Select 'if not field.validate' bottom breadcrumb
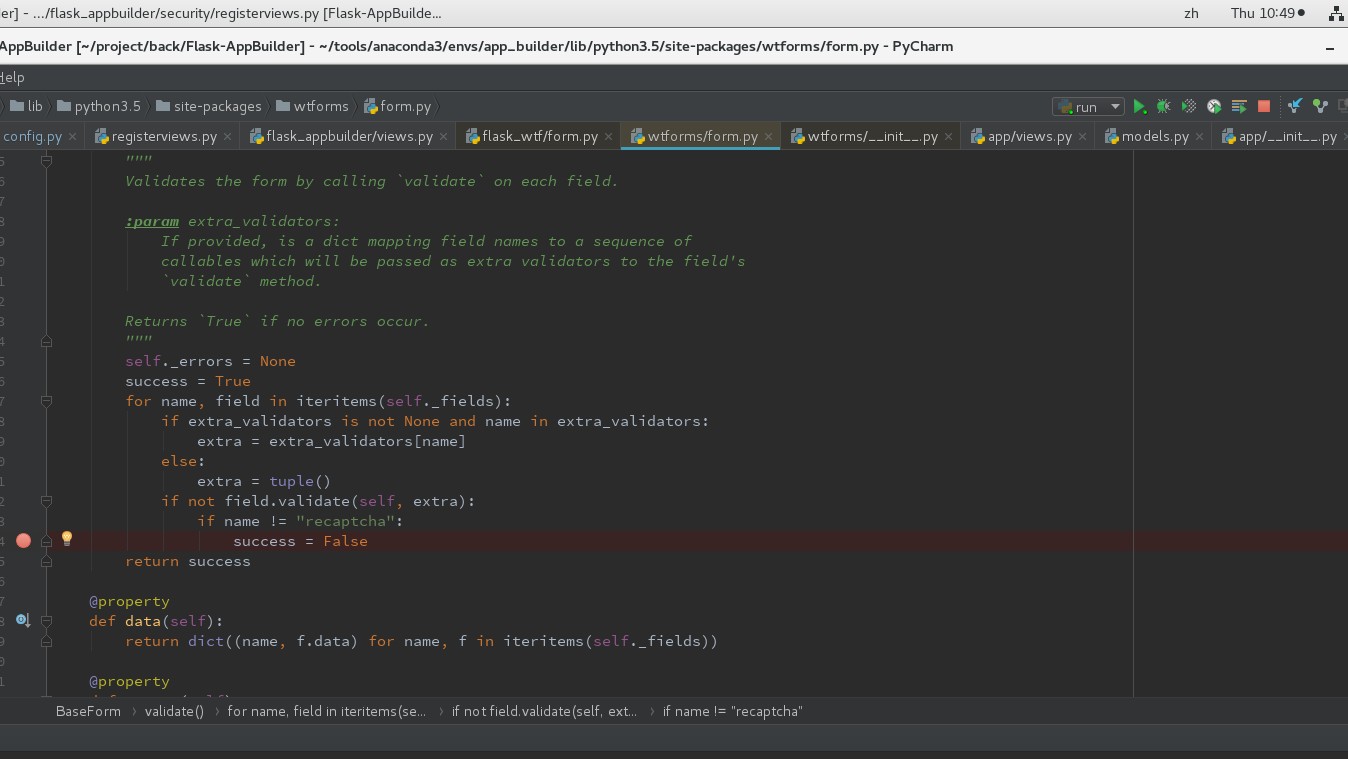The image size is (1348, 759). pyautogui.click(x=545, y=711)
